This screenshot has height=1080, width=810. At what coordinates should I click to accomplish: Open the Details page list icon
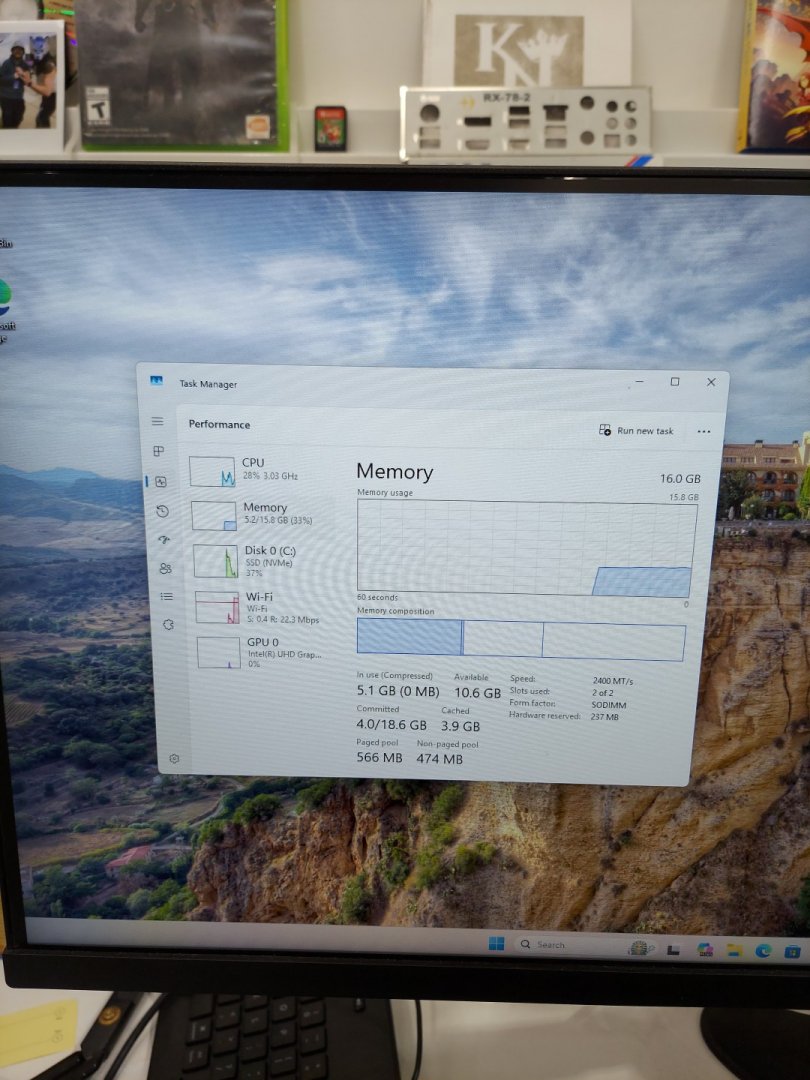point(167,596)
